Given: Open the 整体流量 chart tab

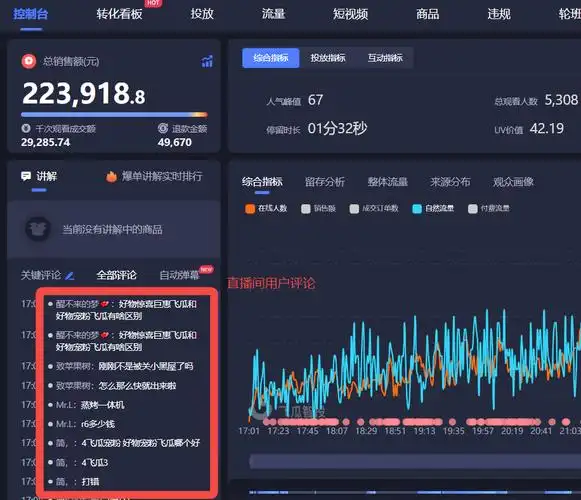Looking at the screenshot, I should (x=388, y=182).
